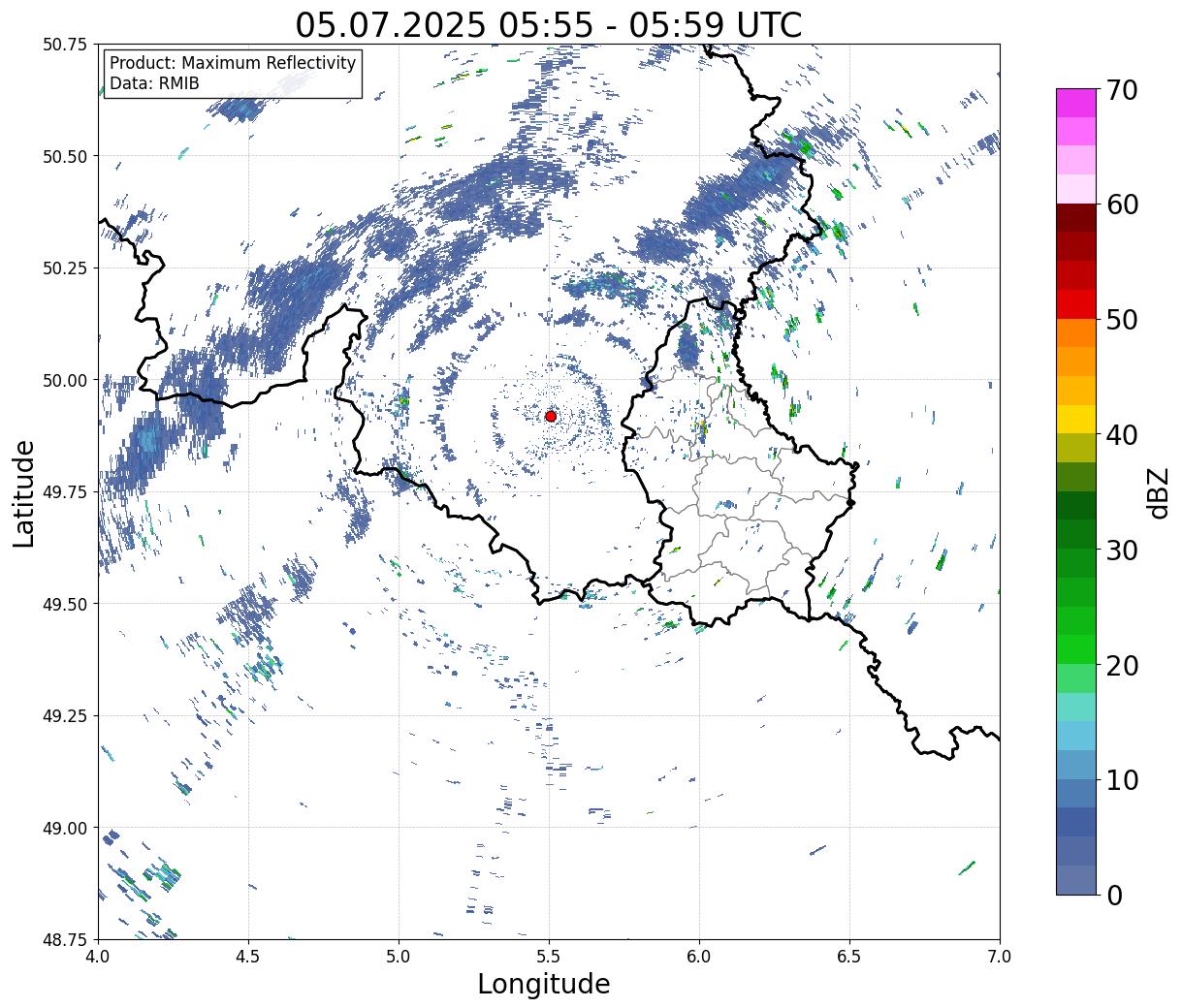Viewport: 1182px width, 1008px height.
Task: Click the colorbar tick label 70
Action: click(1125, 89)
